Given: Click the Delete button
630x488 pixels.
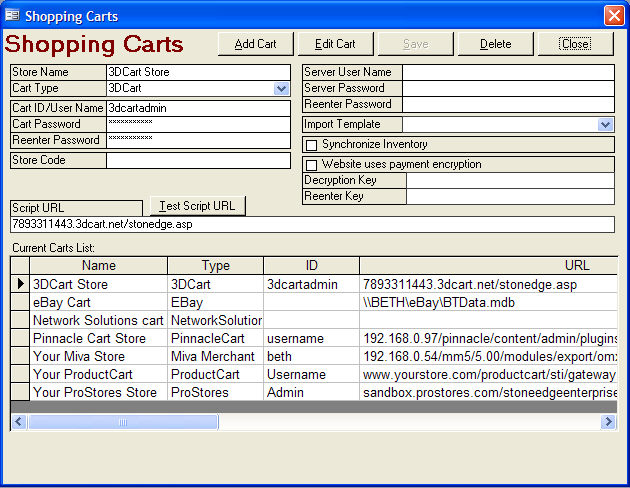Looking at the screenshot, I should tap(495, 44).
